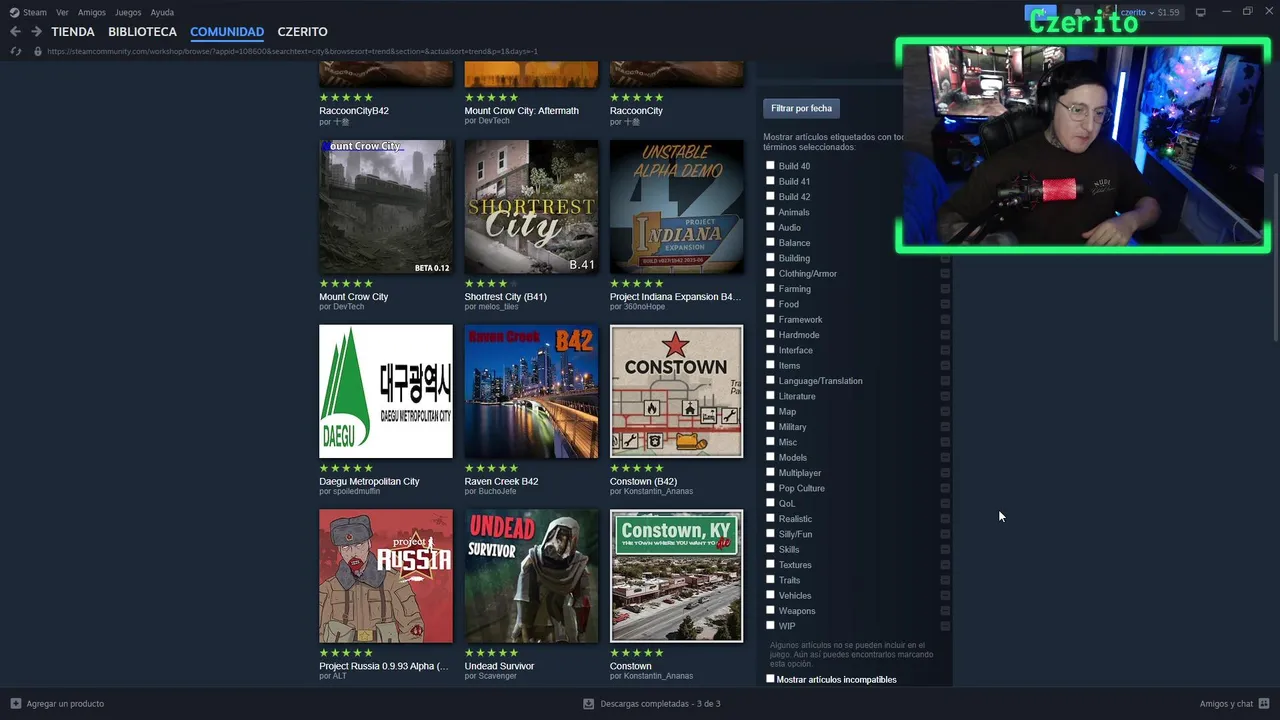Click the minus icon next to Hardmode
Image resolution: width=1280 pixels, height=720 pixels.
(945, 335)
